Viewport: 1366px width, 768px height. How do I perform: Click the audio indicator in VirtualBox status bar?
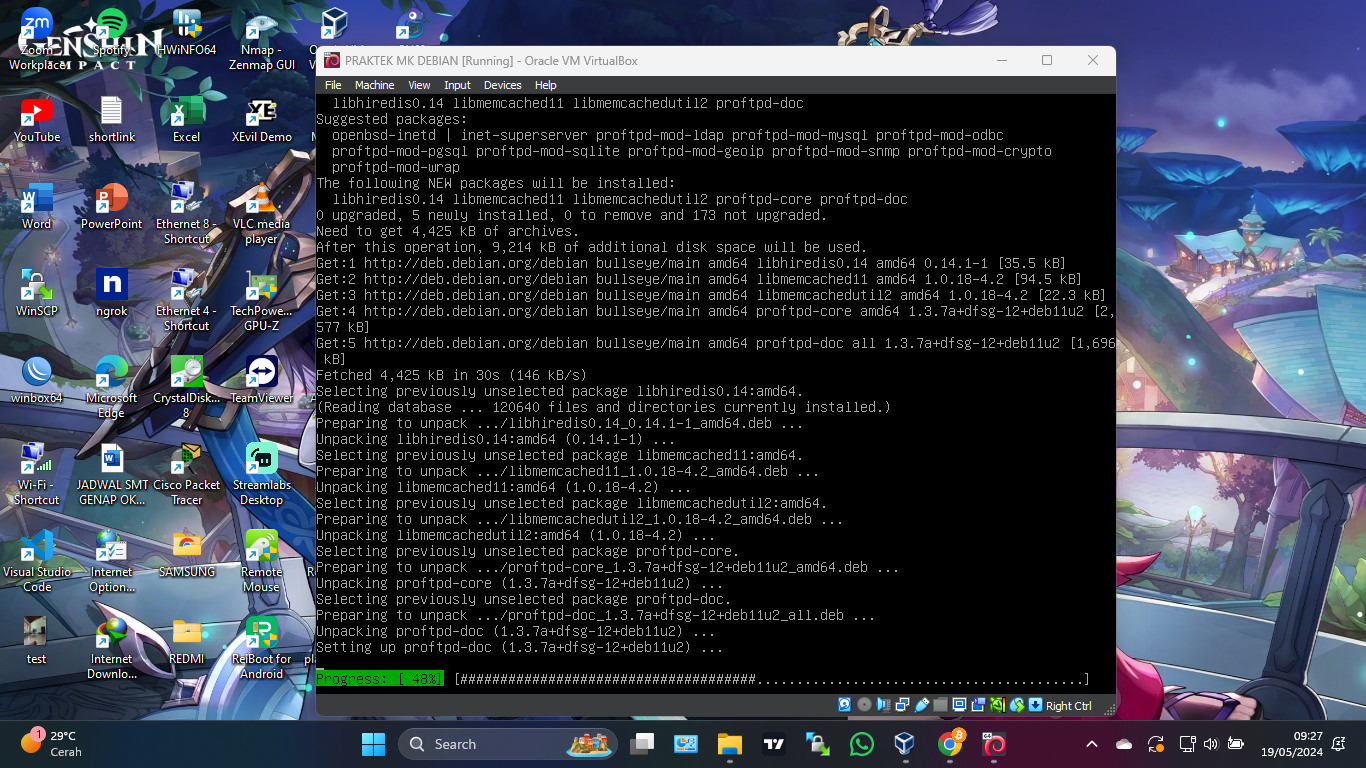(883, 705)
